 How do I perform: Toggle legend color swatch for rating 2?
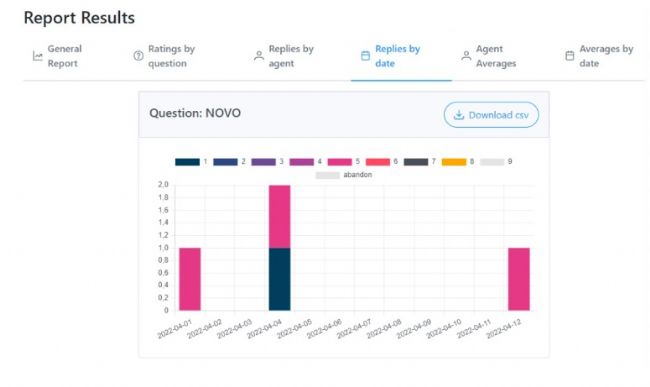click(226, 162)
